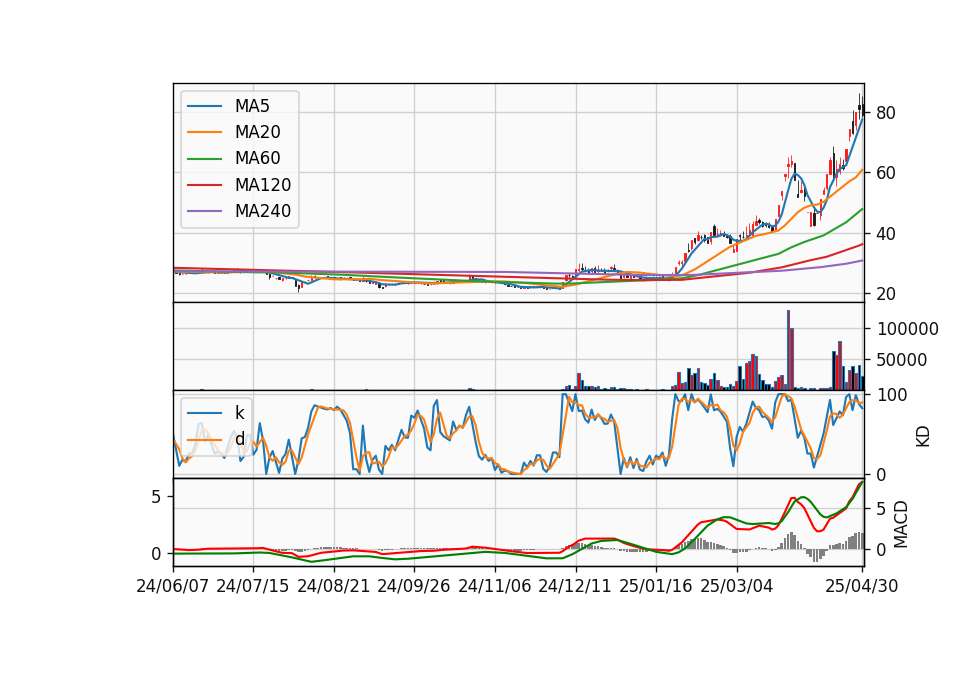960x690 pixels.
Task: Click the 24/11/06 date tick label
Action: (x=495, y=586)
